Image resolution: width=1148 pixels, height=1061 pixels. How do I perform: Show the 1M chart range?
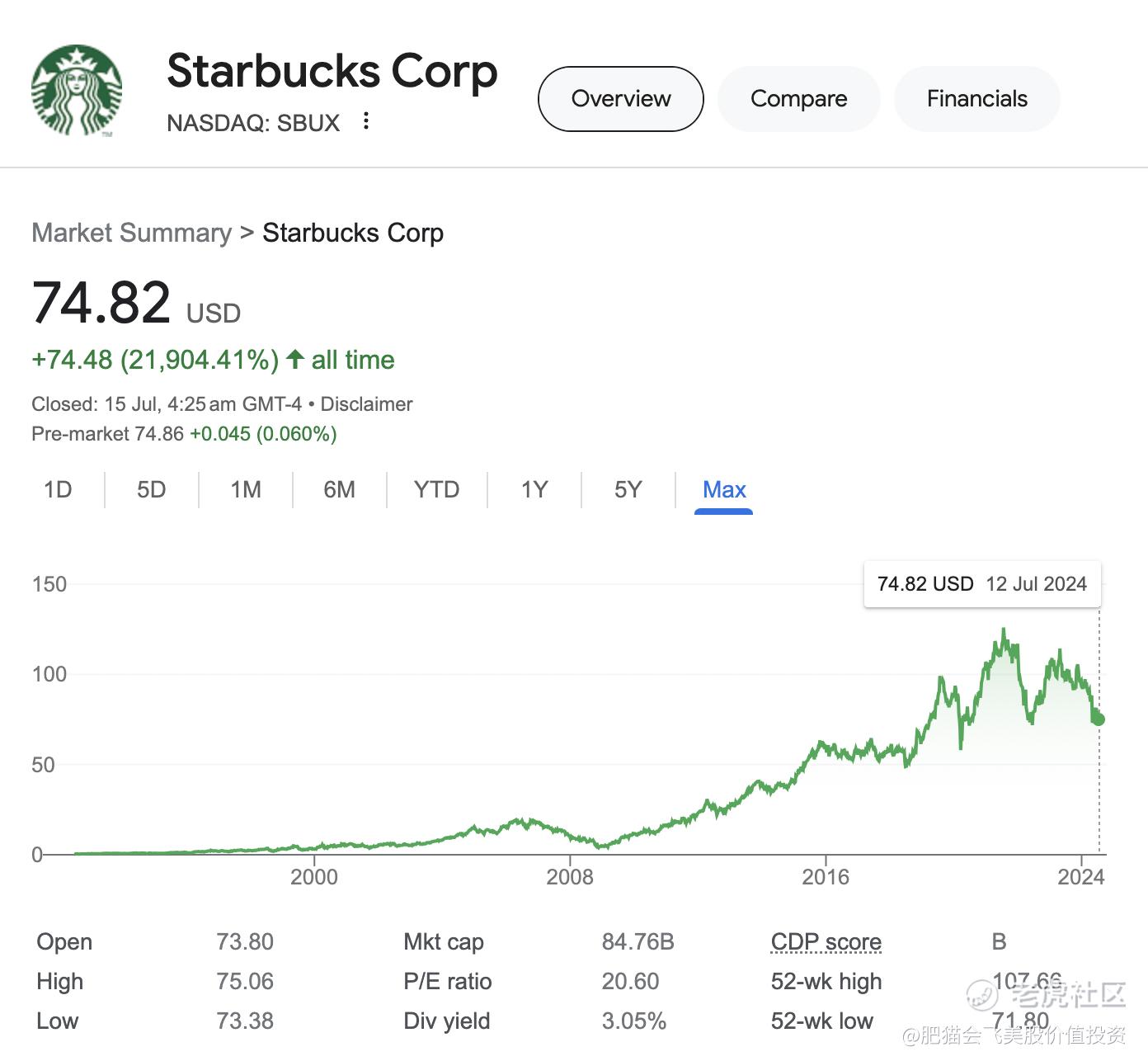[246, 490]
